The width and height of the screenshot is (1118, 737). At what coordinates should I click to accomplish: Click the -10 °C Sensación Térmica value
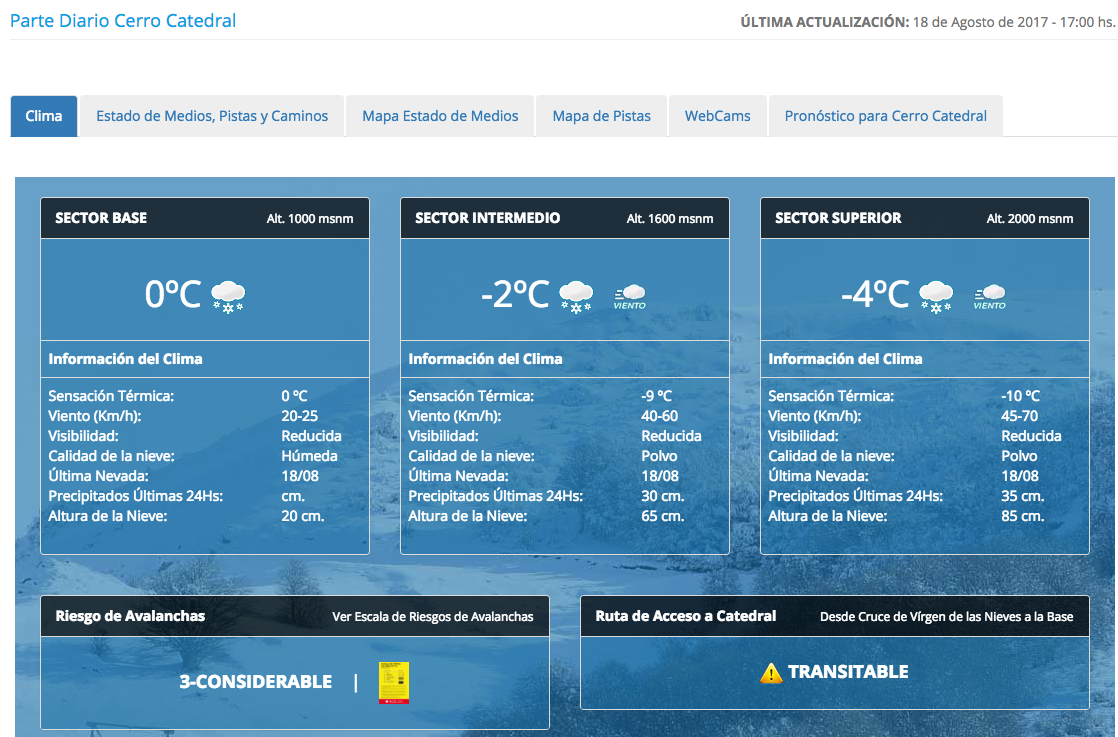tap(1020, 396)
